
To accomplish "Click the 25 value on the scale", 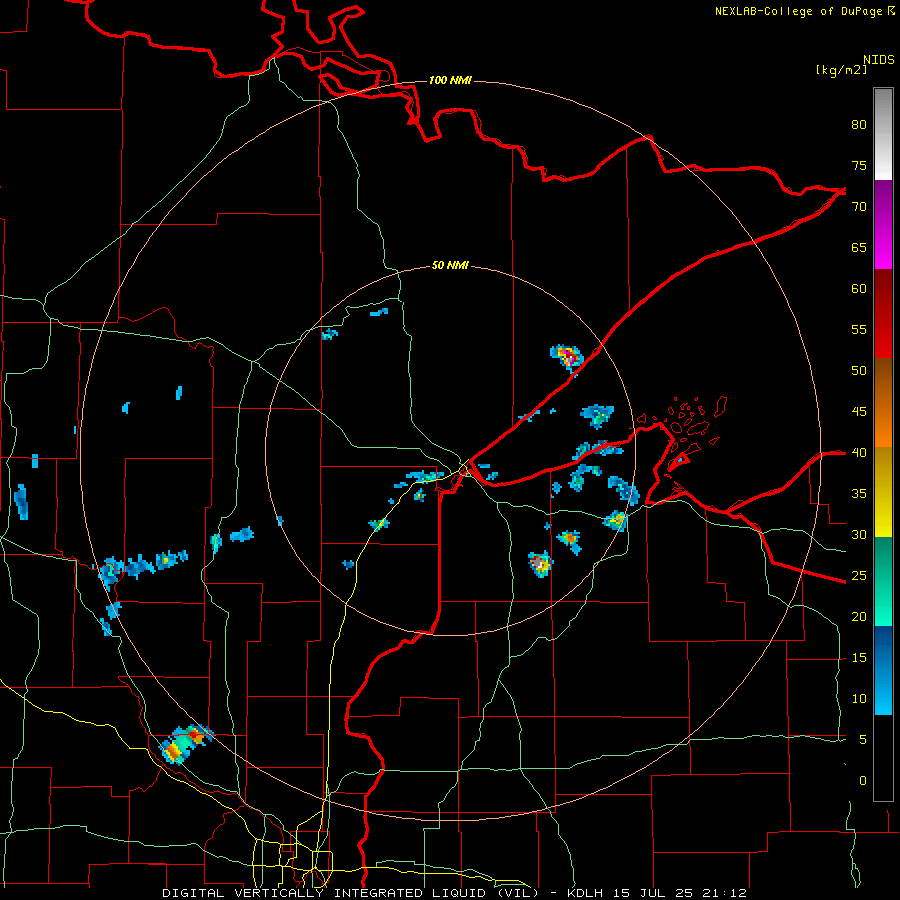I will (x=859, y=576).
